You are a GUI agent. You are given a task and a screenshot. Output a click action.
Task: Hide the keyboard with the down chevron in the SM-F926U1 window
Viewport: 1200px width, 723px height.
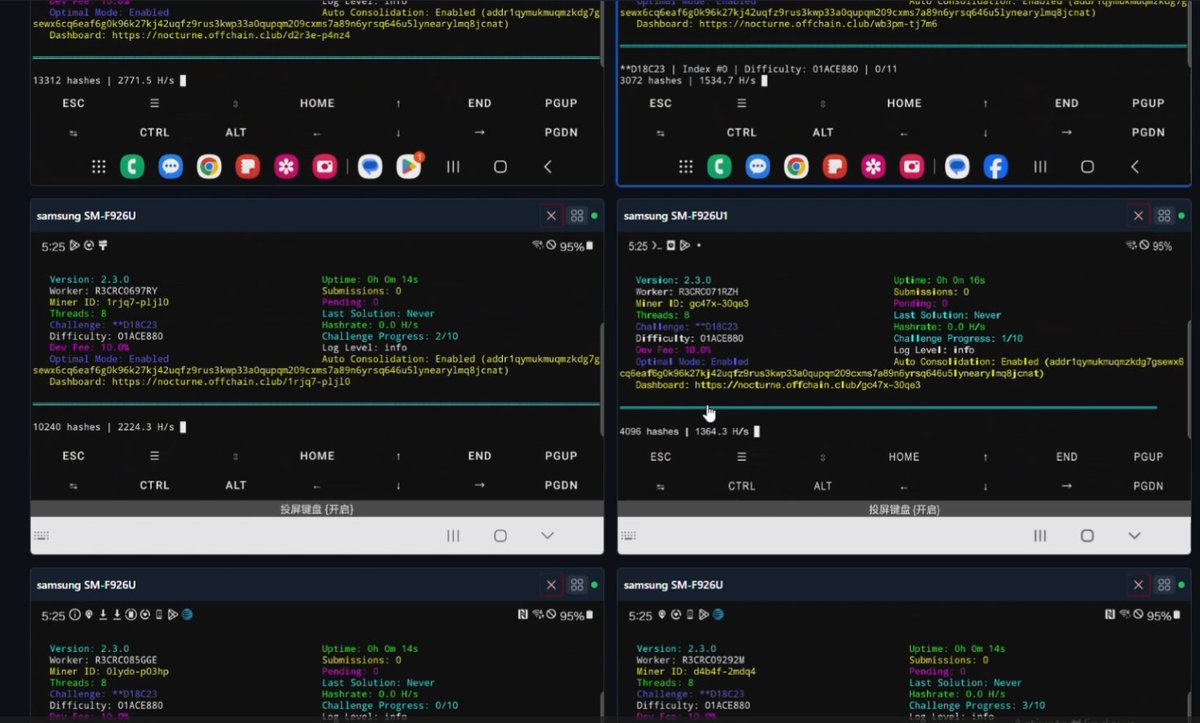click(x=1134, y=536)
